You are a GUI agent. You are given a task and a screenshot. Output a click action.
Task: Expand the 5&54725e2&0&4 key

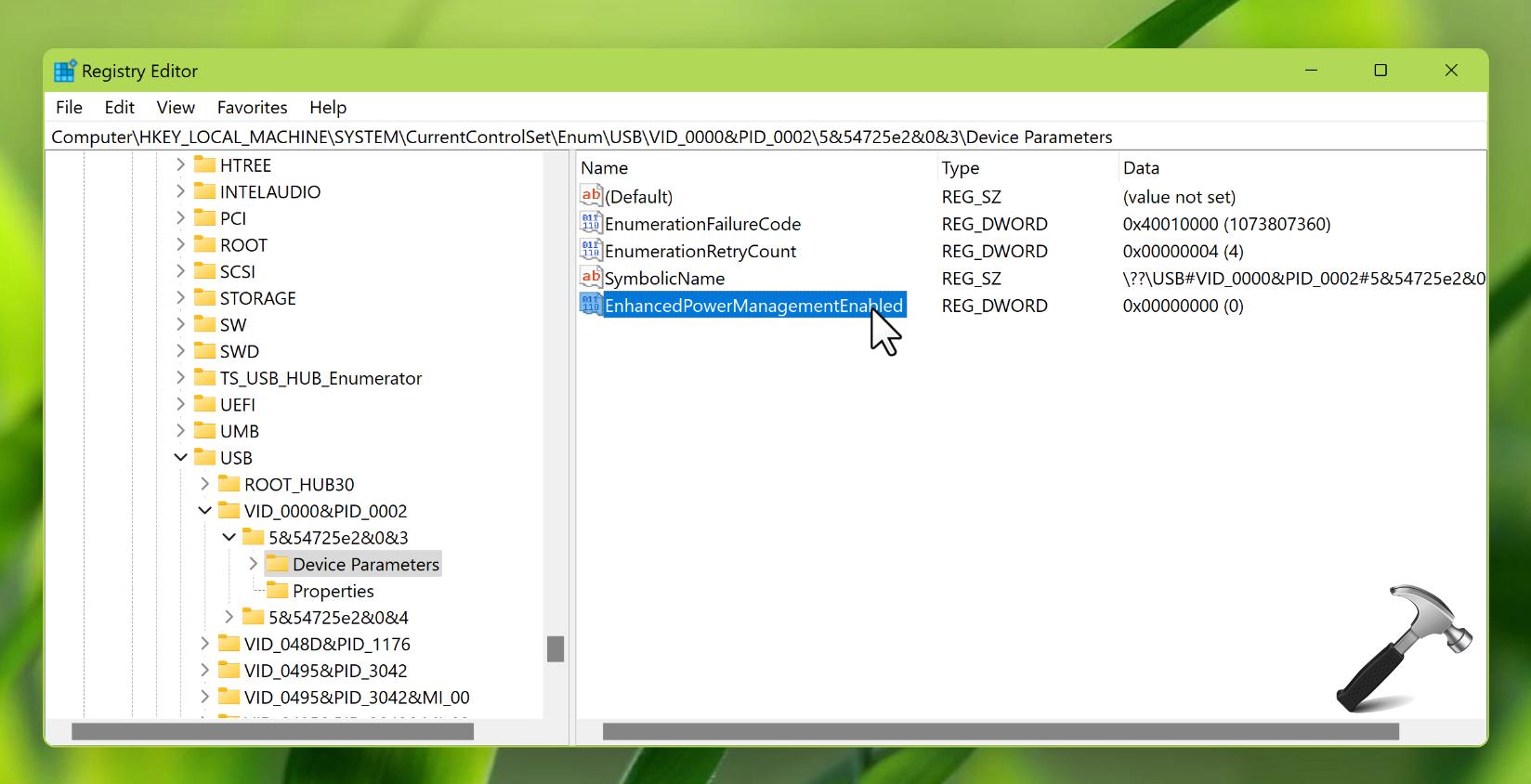click(229, 617)
